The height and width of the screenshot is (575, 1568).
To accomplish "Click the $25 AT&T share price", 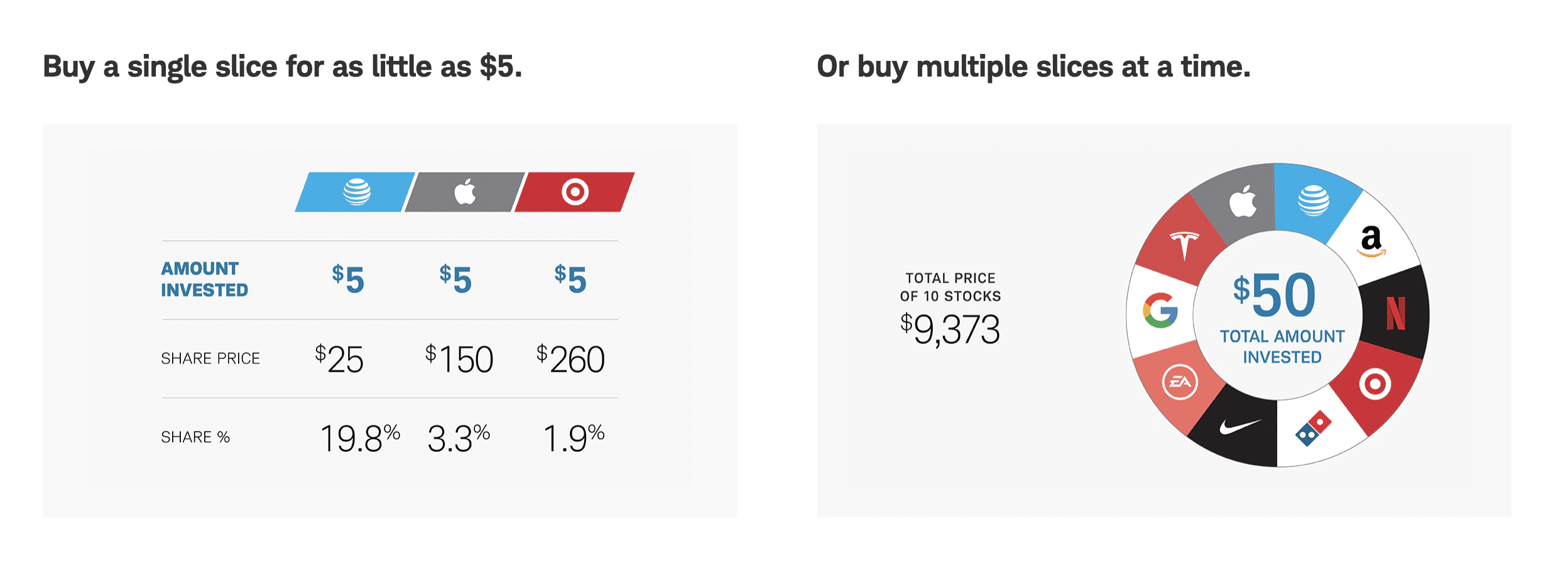I will 339,359.
